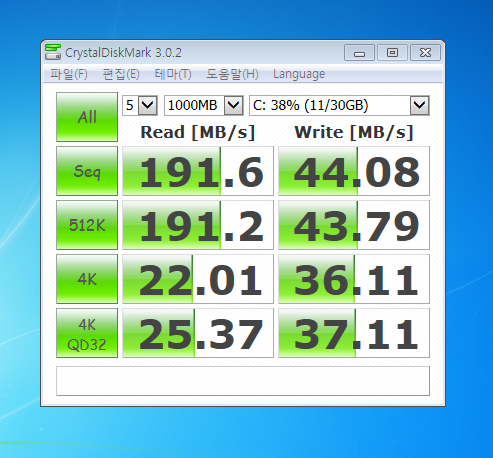Start the 4K random test
The height and width of the screenshot is (458, 493).
(87, 279)
